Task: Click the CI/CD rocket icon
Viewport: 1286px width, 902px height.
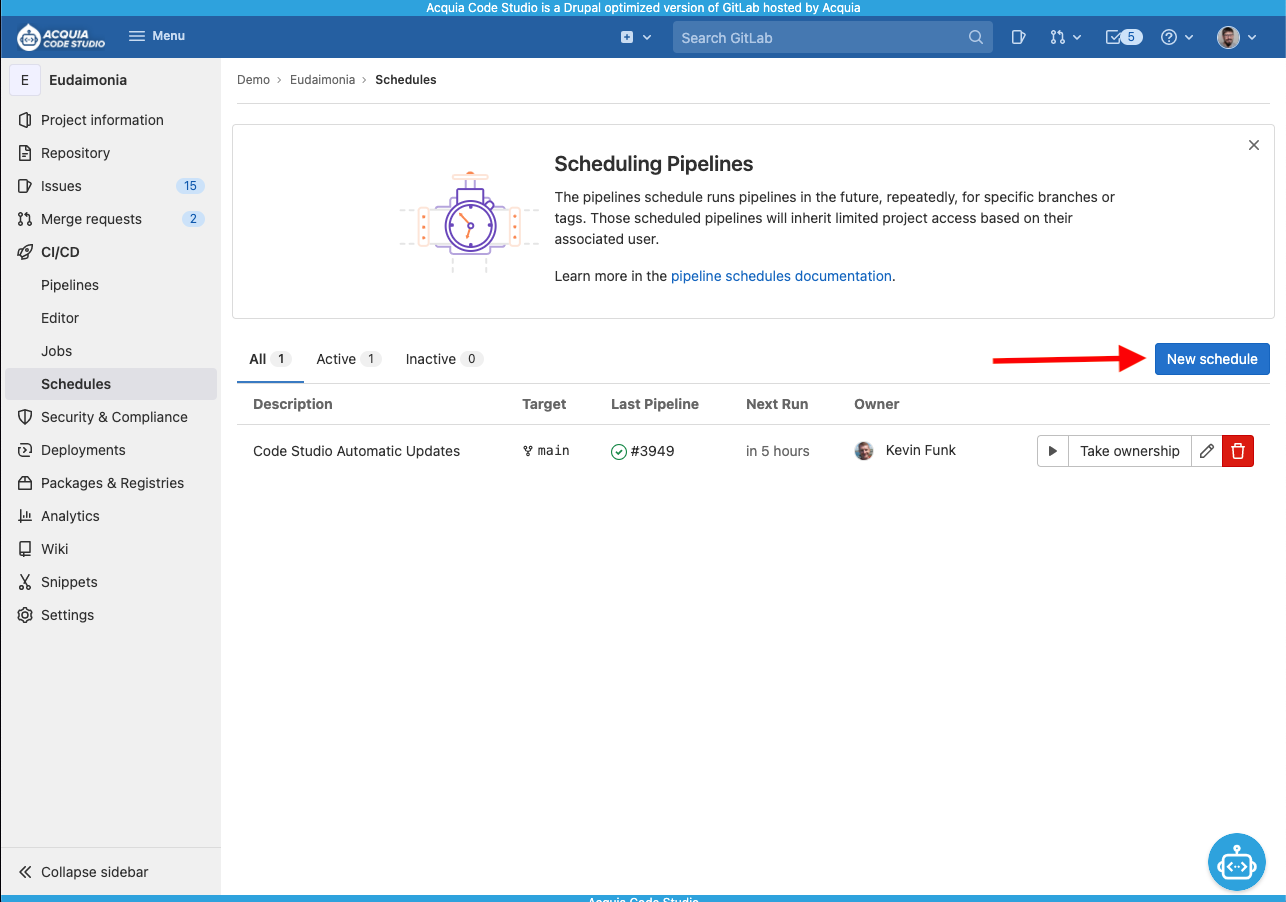Action: (x=25, y=252)
